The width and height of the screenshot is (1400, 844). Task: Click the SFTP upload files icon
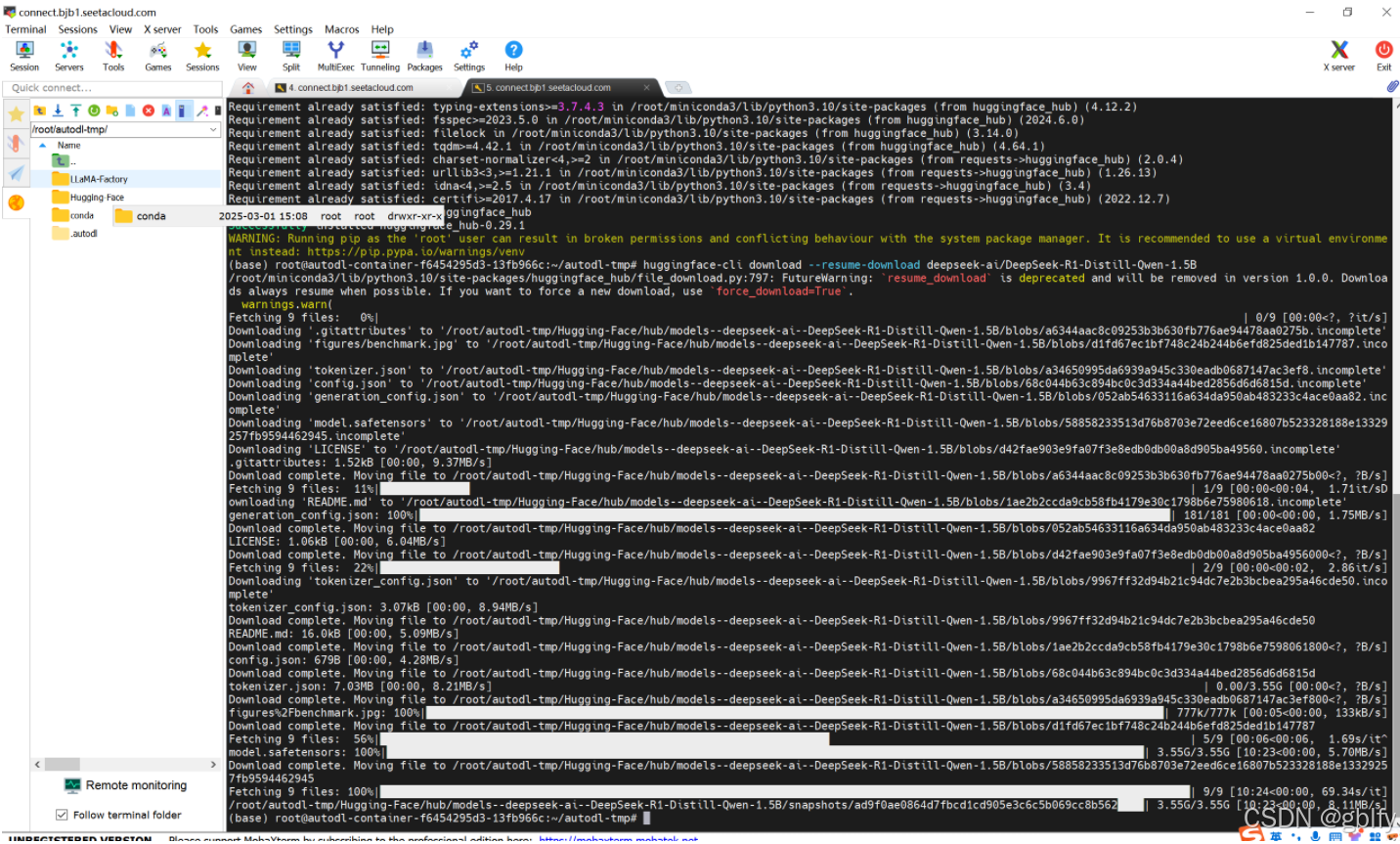[x=75, y=111]
